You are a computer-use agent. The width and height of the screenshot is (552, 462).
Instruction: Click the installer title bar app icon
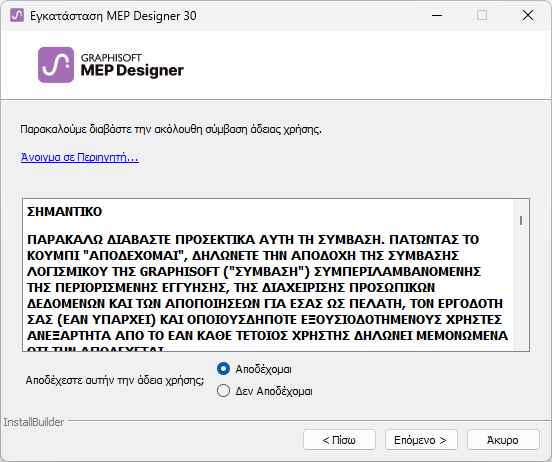pyautogui.click(x=17, y=15)
